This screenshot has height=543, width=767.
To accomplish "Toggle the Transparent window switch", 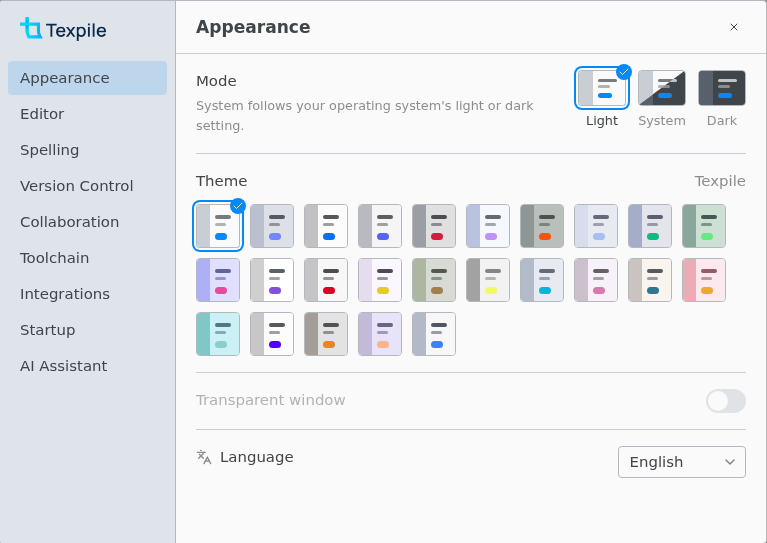I will [x=725, y=401].
